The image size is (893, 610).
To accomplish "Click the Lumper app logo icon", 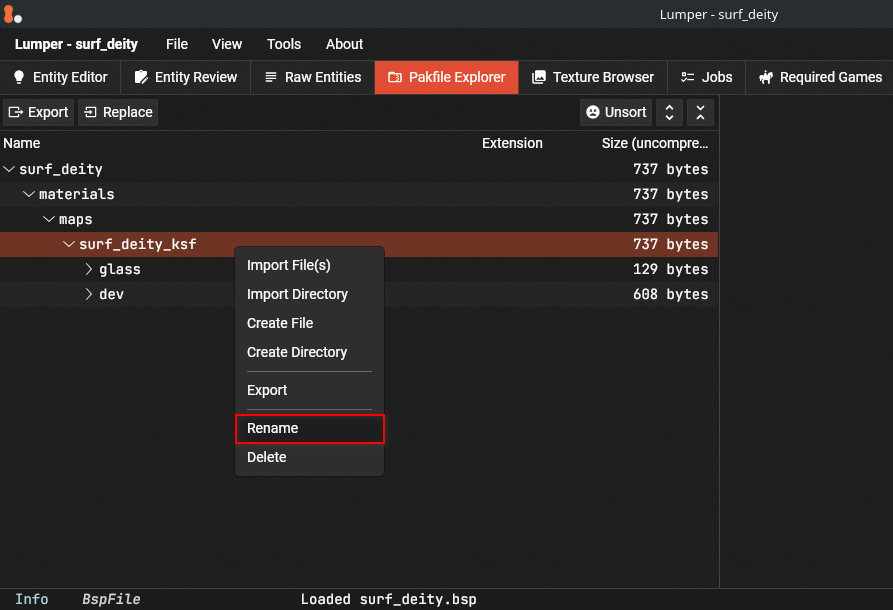I will click(12, 14).
